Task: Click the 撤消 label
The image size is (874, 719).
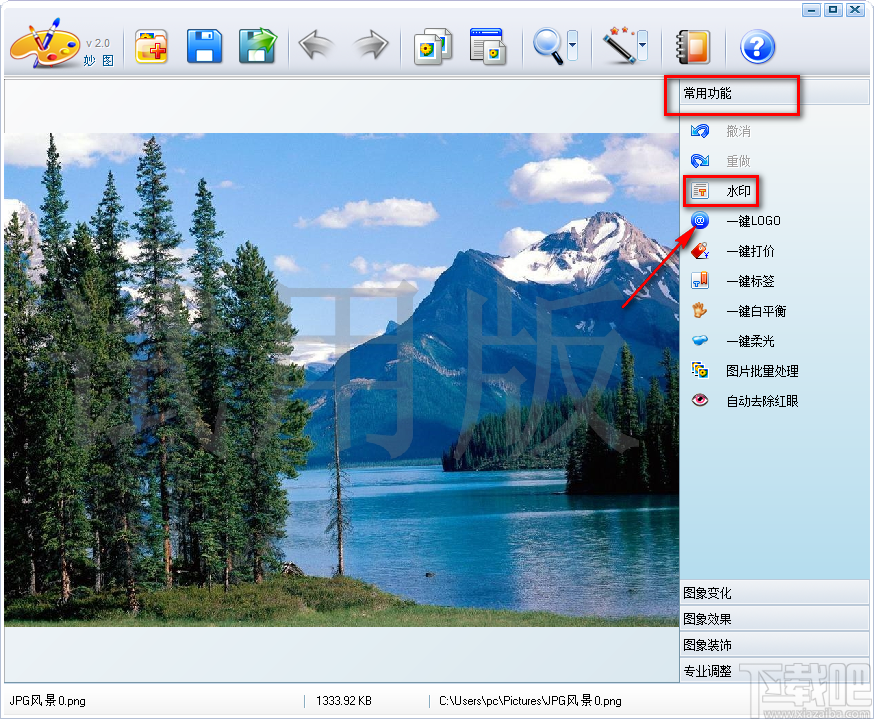Action: 738,132
